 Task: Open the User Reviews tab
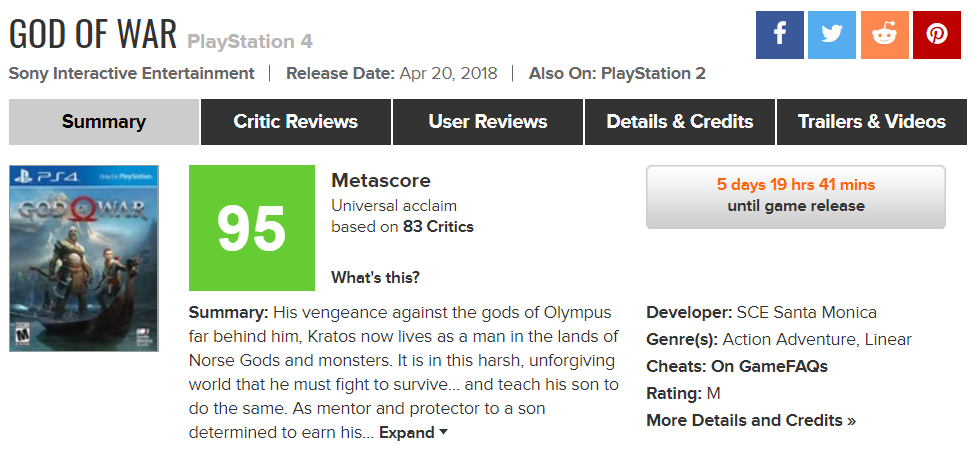488,122
